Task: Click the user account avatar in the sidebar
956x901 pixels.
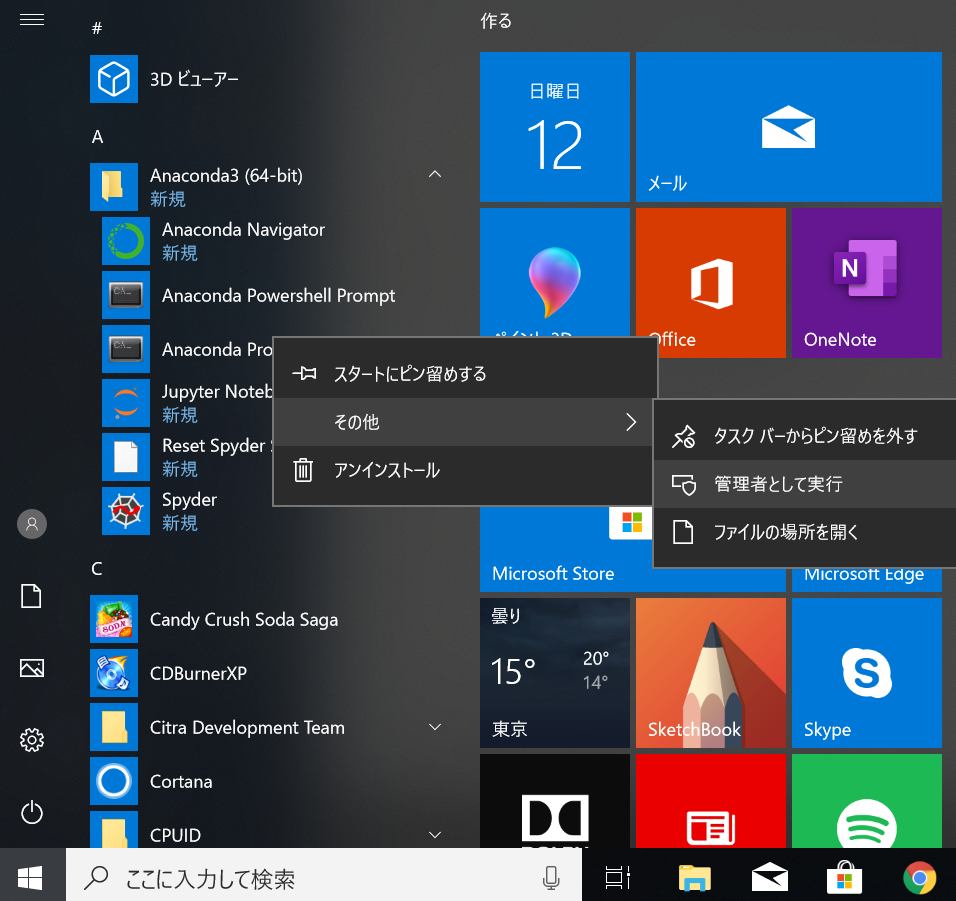Action: [x=32, y=524]
